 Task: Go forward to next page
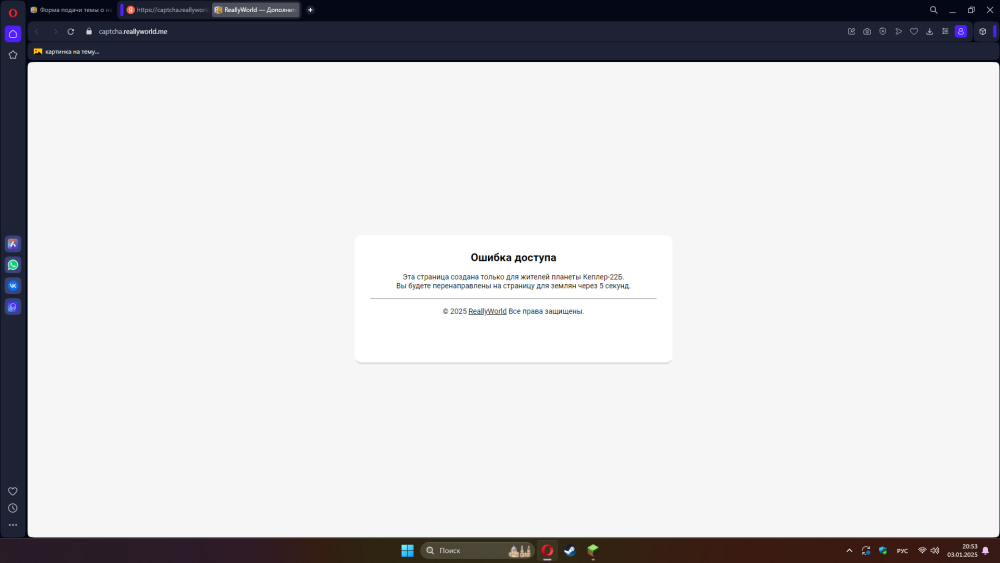pos(55,31)
